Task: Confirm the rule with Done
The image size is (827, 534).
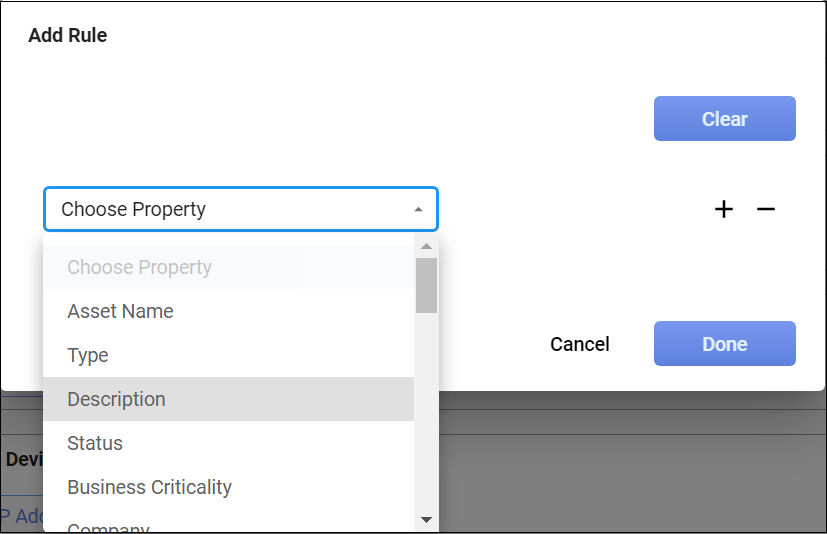Action: click(724, 344)
